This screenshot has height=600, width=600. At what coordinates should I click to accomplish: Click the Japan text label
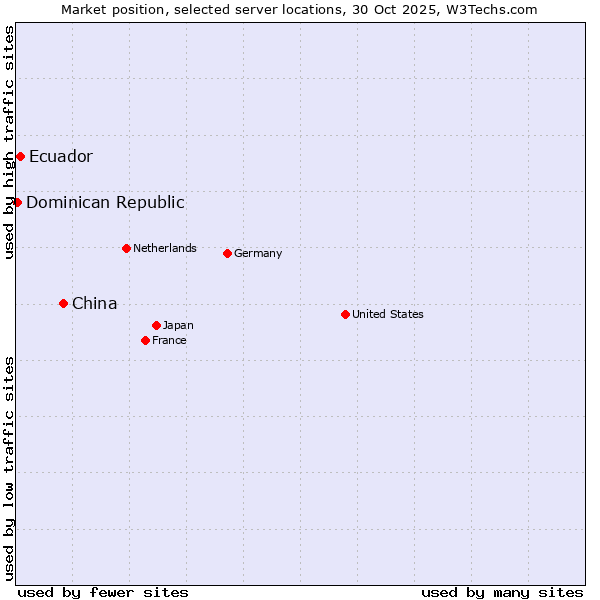[178, 325]
